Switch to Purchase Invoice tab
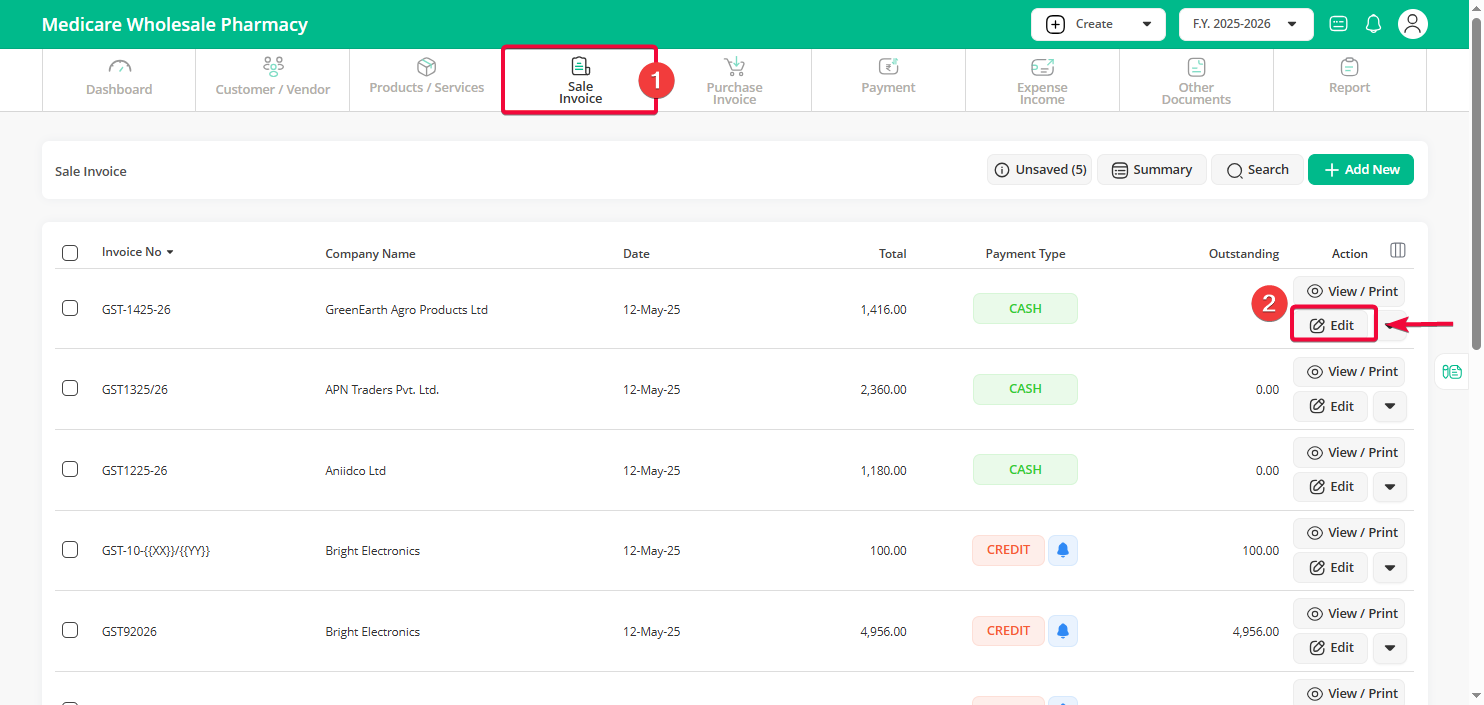1484x705 pixels. 734,80
